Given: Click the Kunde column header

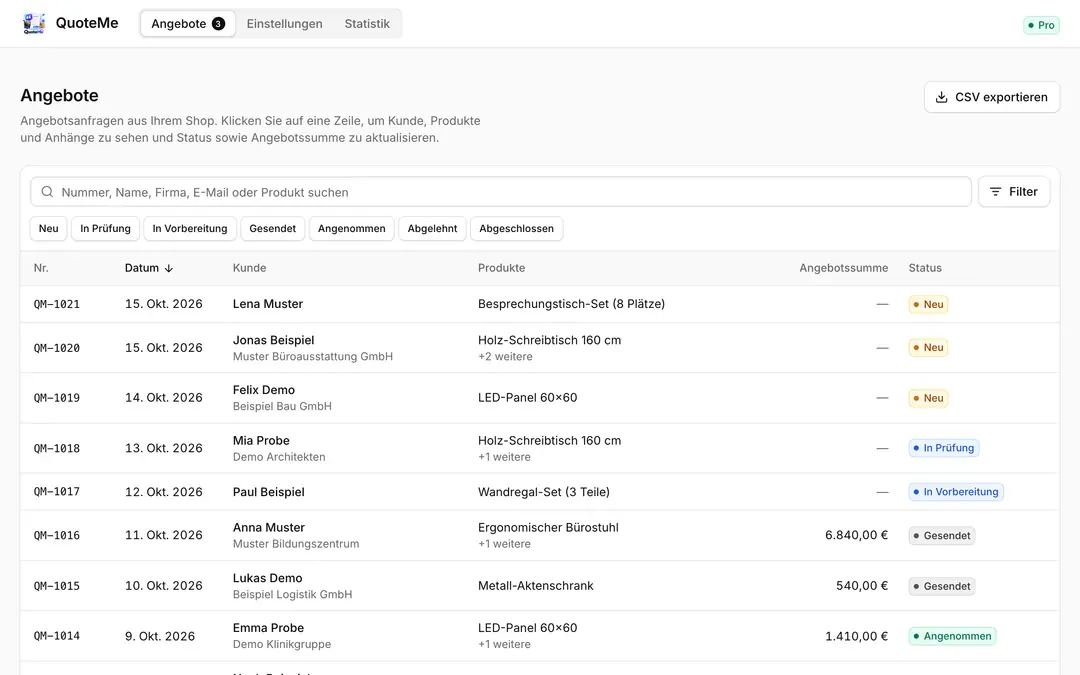Looking at the screenshot, I should click(249, 268).
